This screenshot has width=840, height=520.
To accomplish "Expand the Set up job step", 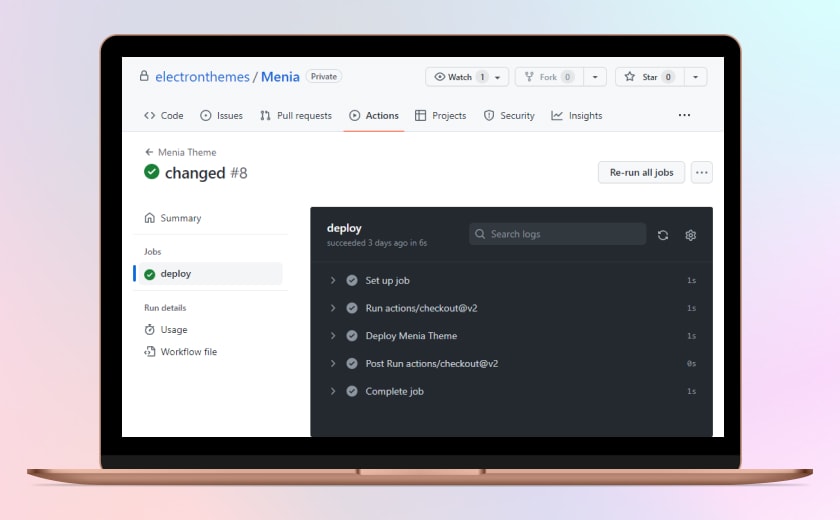I will coord(333,280).
